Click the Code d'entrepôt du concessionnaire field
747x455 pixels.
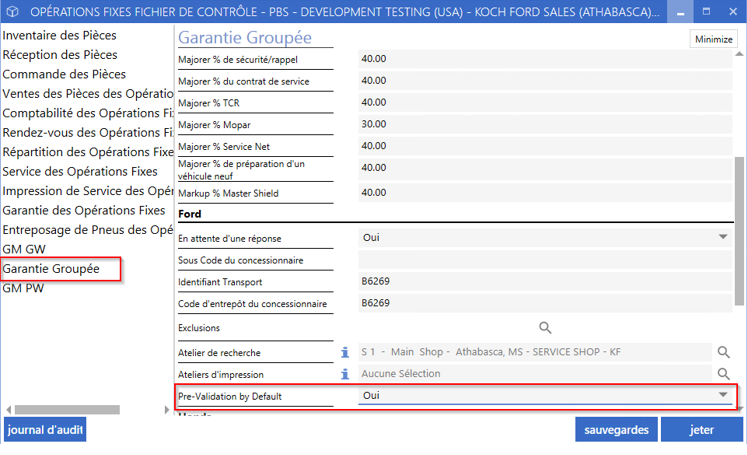[x=545, y=303]
